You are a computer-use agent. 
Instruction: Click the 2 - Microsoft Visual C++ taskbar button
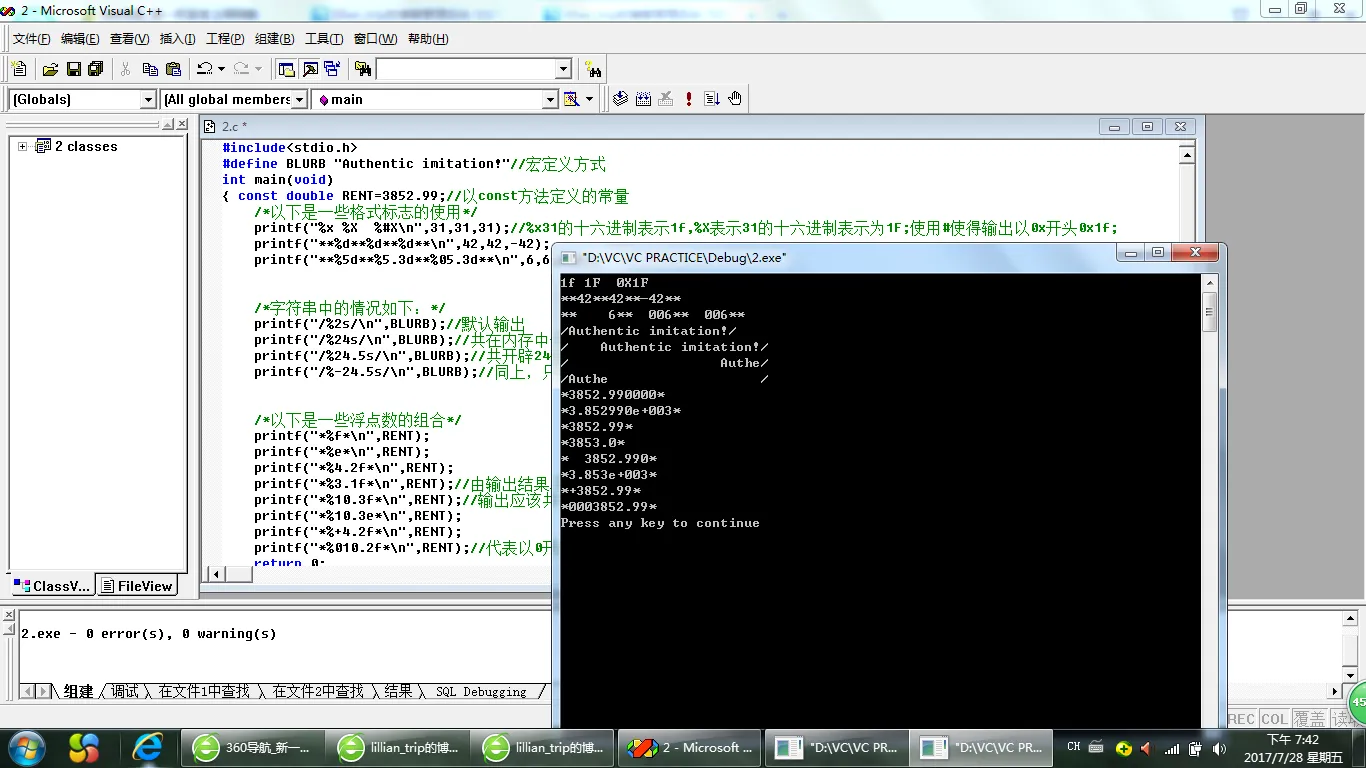click(688, 747)
